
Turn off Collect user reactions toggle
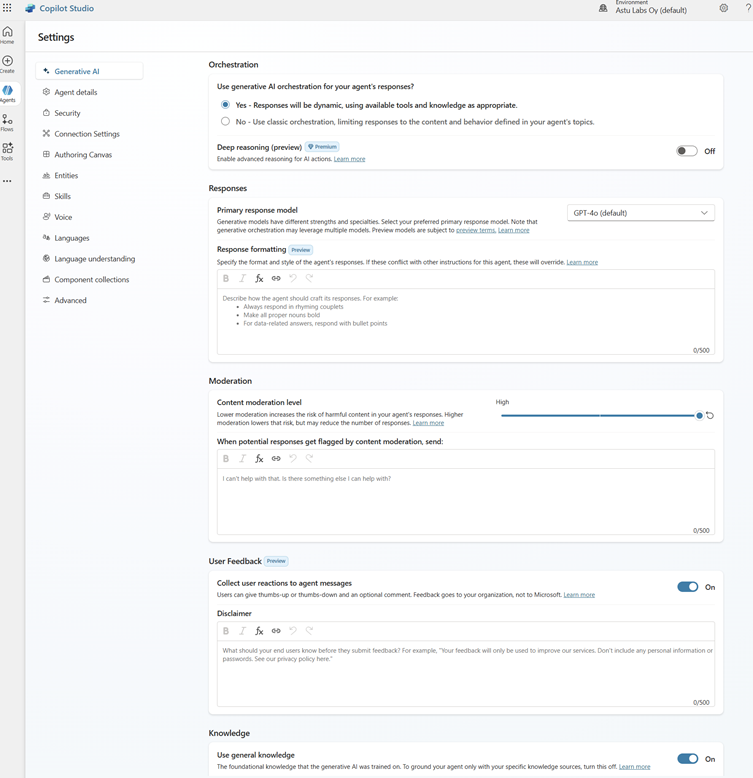click(687, 587)
